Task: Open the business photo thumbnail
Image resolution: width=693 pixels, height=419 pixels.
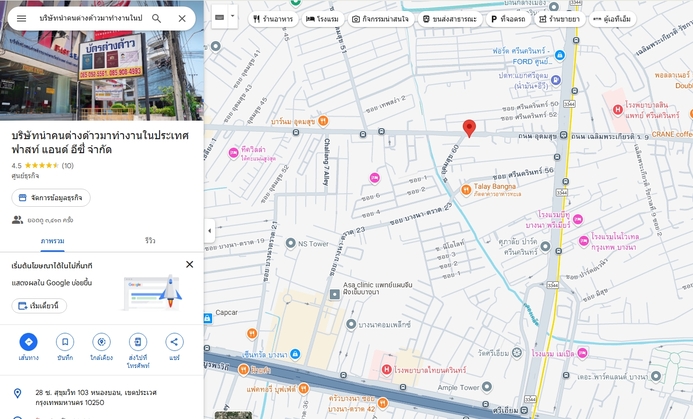Action: pos(102,60)
